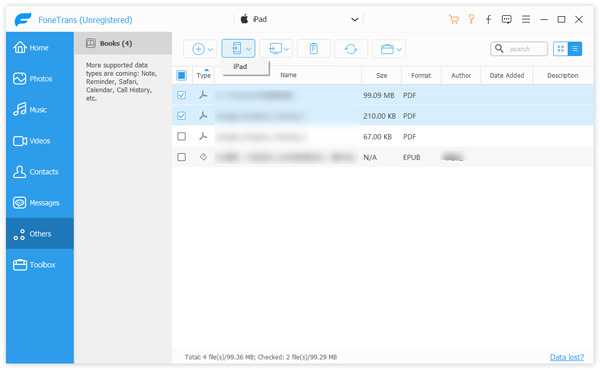Open the Data lost? link
Image resolution: width=600 pixels, height=370 pixels.
(567, 357)
